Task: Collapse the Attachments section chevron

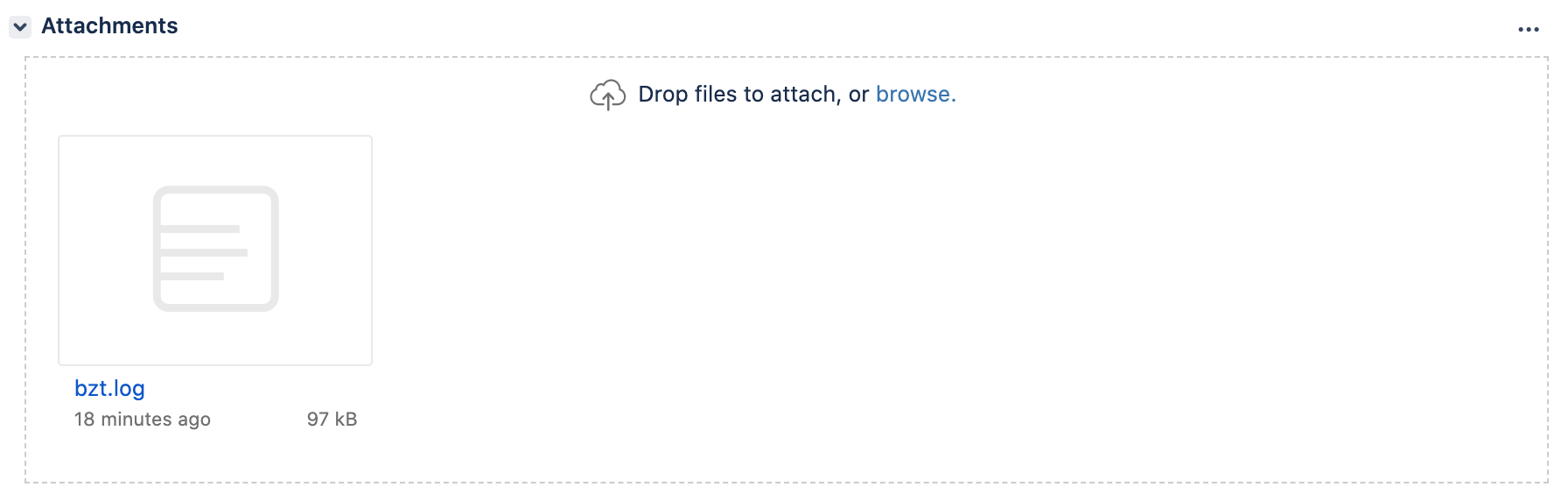Action: pyautogui.click(x=20, y=27)
